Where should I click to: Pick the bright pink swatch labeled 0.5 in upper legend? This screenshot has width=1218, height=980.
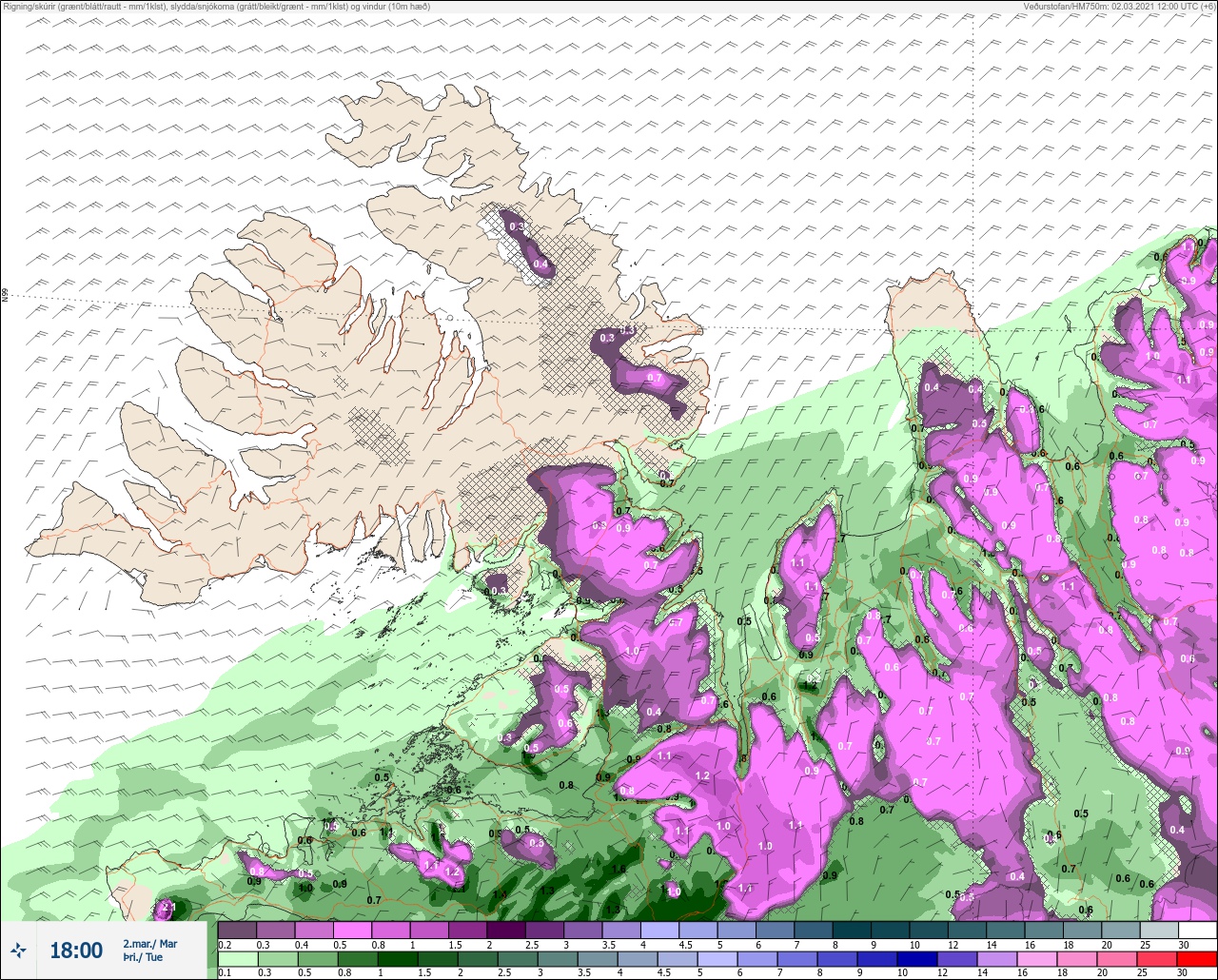[352, 930]
